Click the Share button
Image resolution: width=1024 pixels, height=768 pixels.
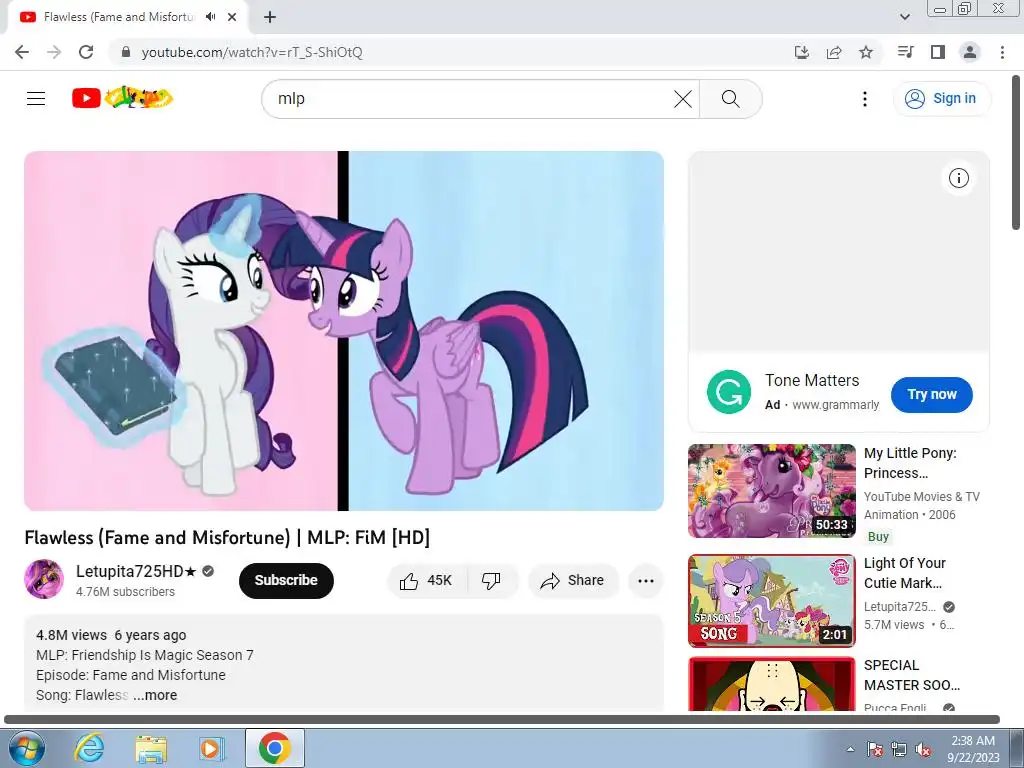click(573, 581)
